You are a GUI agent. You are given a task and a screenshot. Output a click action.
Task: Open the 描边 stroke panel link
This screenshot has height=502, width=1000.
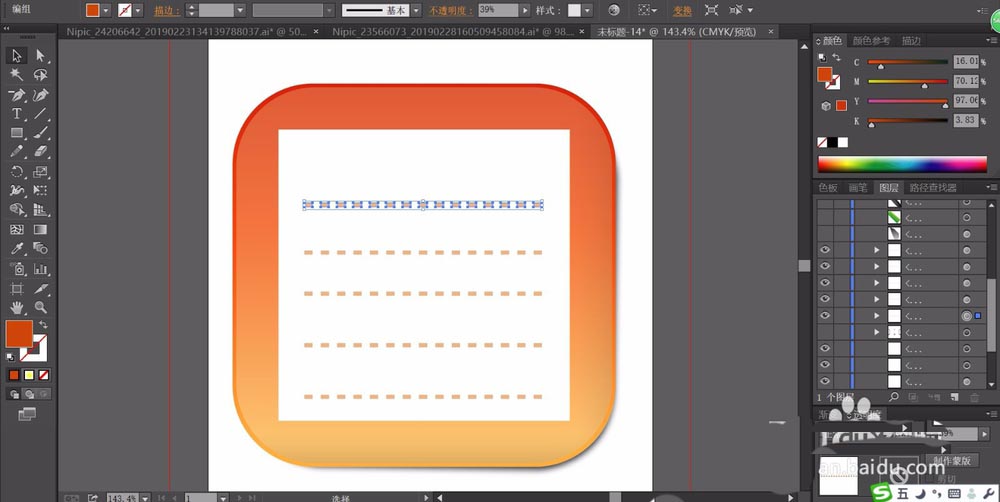point(167,11)
